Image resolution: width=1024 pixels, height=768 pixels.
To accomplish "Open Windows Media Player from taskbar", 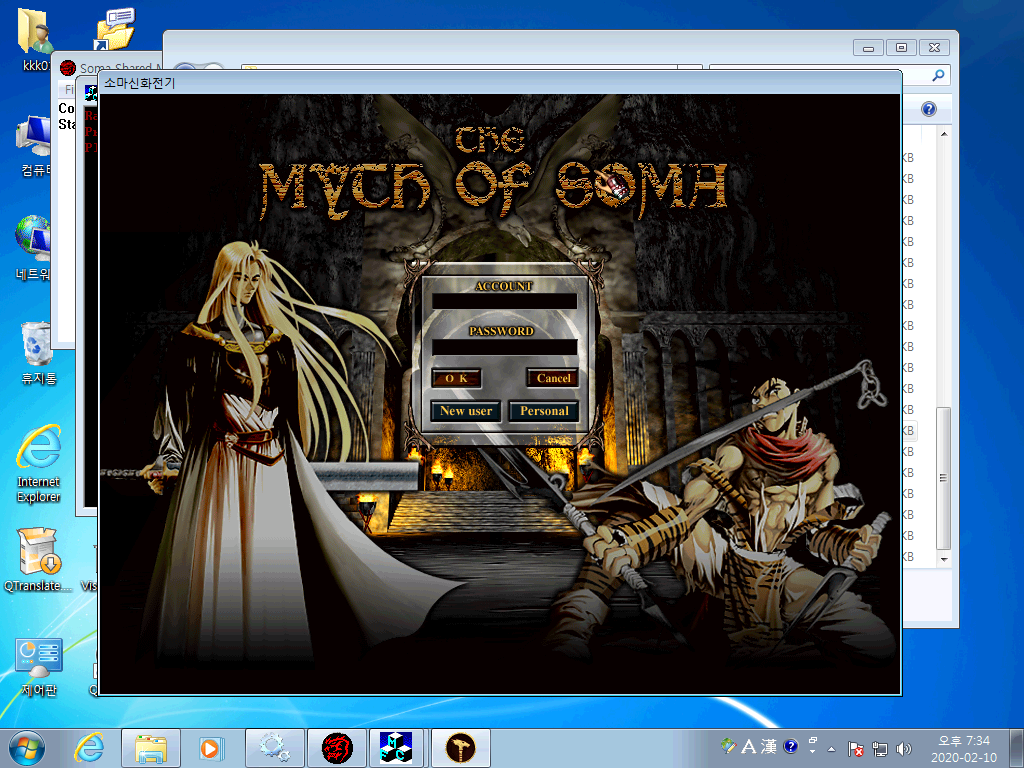I will pos(210,747).
